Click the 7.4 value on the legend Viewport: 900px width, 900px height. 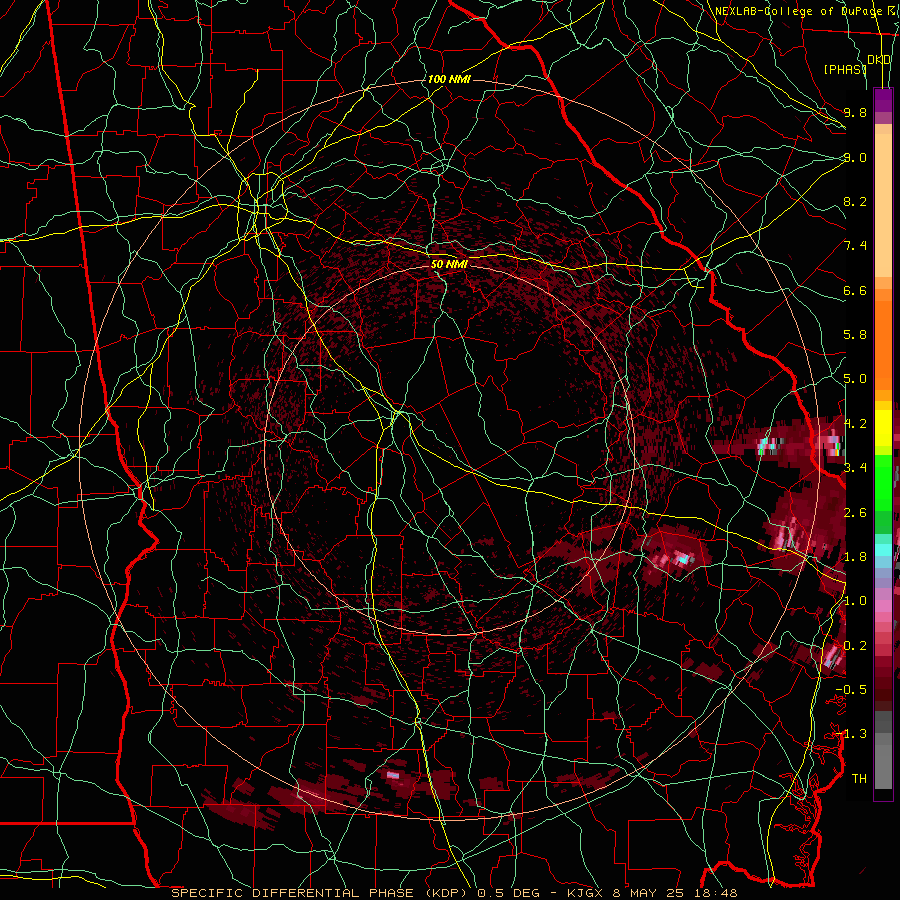(855, 246)
